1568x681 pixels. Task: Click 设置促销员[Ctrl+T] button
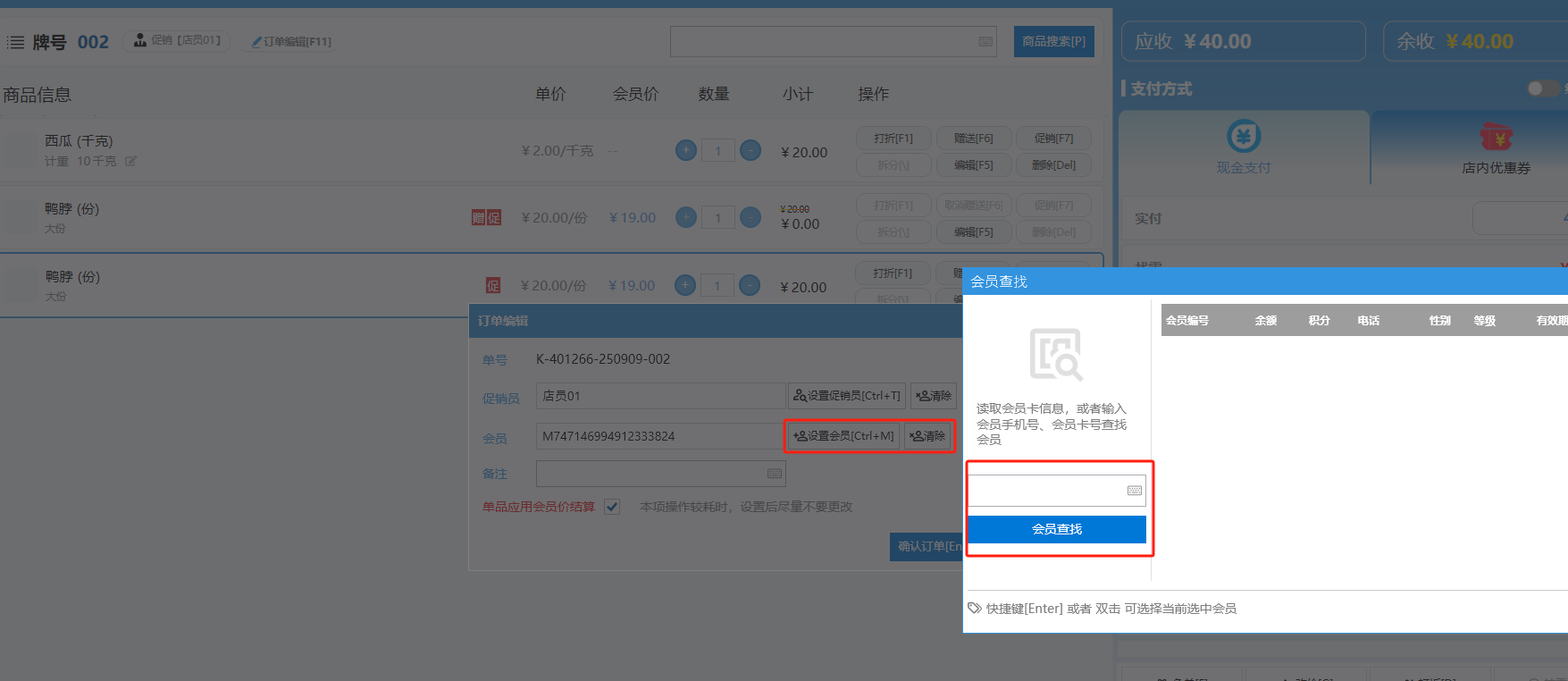847,396
